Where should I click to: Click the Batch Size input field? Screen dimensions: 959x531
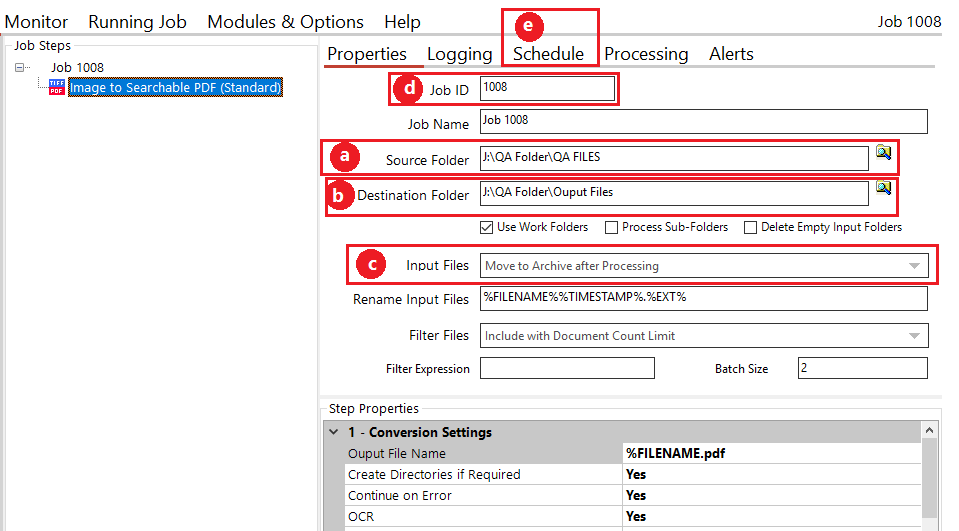pos(862,368)
